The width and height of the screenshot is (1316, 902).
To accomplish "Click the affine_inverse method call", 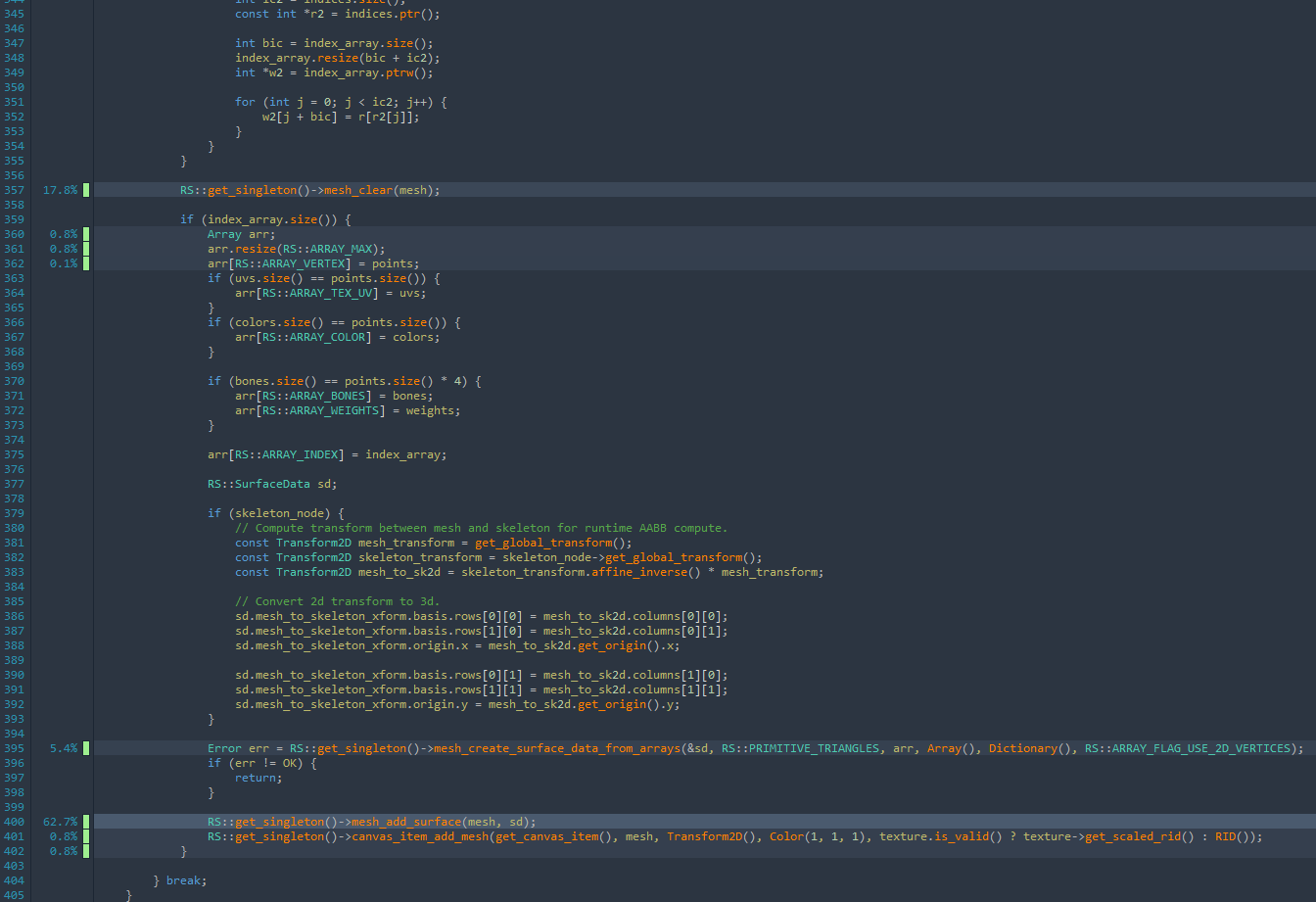I will [639, 572].
